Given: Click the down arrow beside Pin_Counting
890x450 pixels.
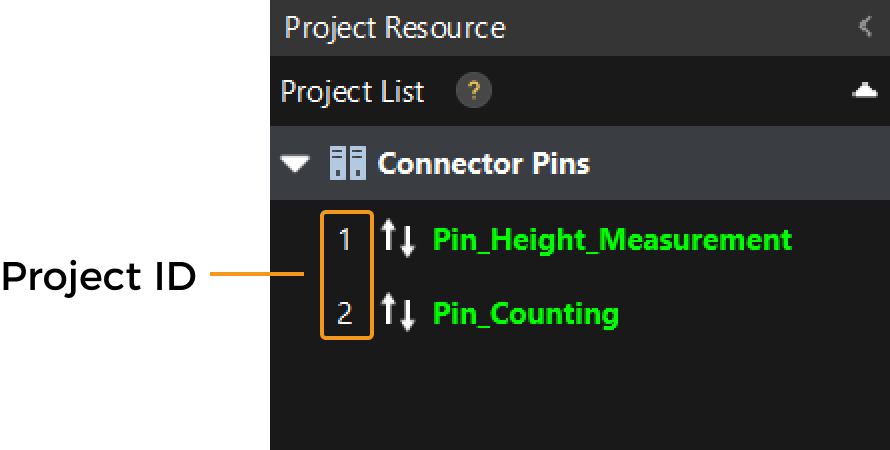Looking at the screenshot, I should click(x=407, y=315).
